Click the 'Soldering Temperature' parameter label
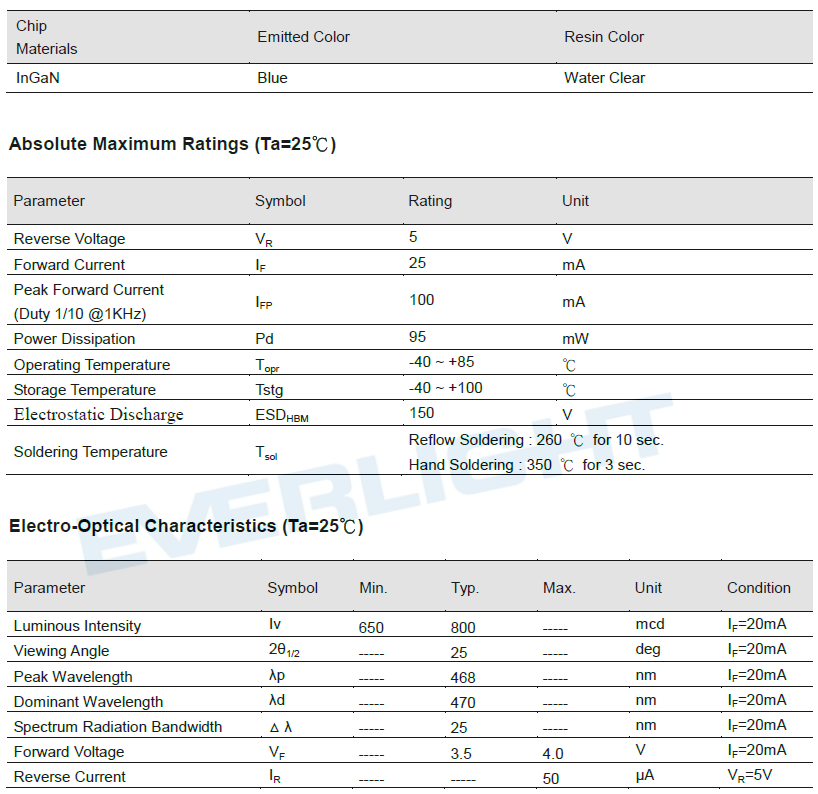 (x=90, y=452)
